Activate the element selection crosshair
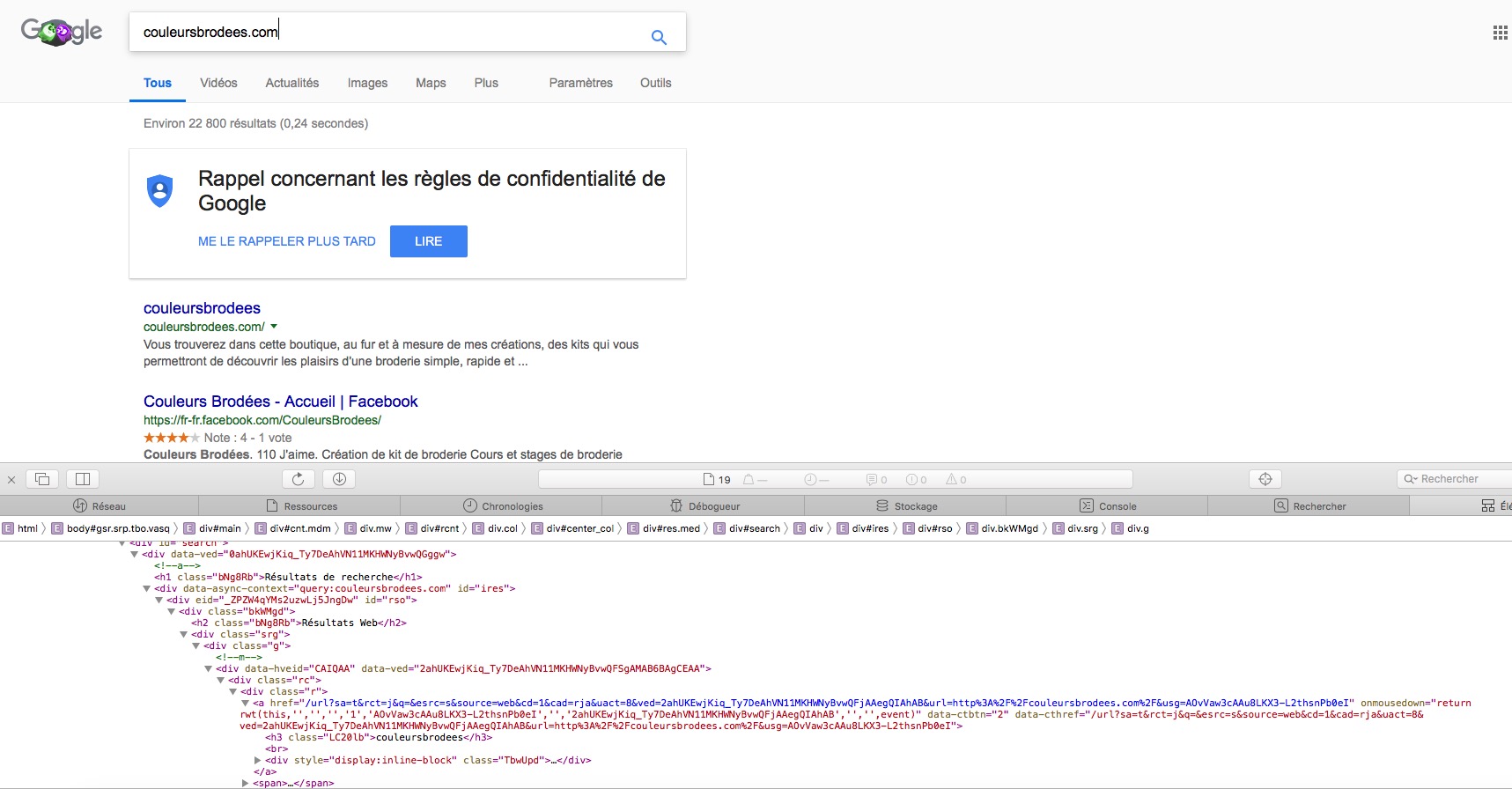 [x=1265, y=479]
